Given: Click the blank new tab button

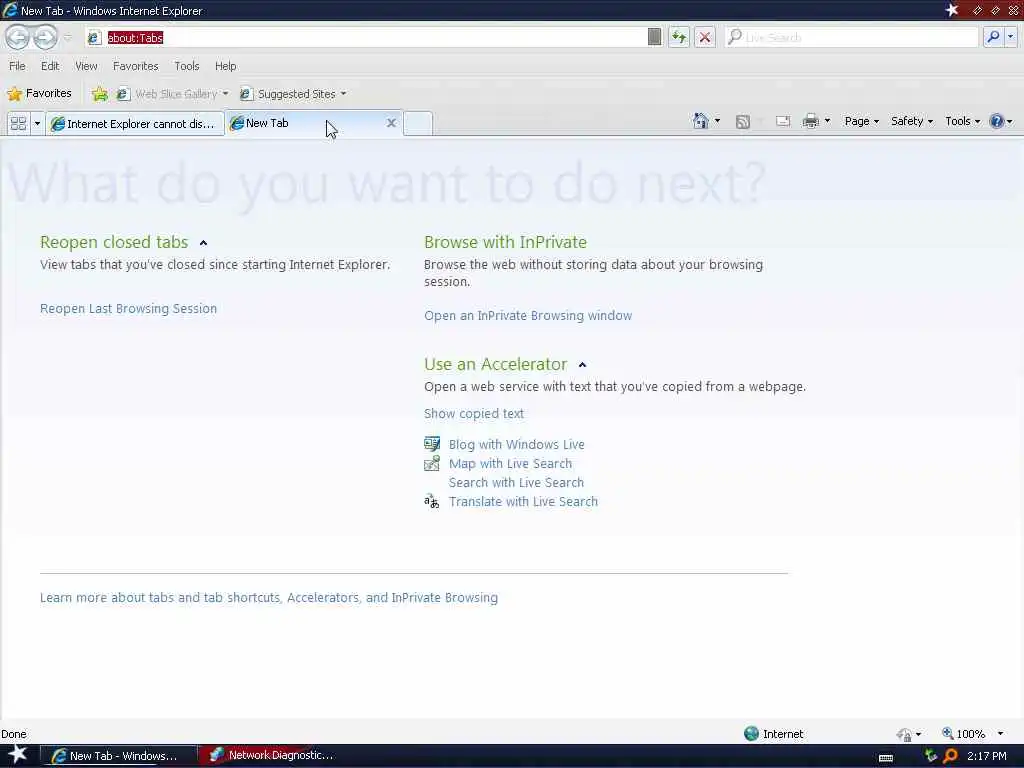Looking at the screenshot, I should 418,123.
